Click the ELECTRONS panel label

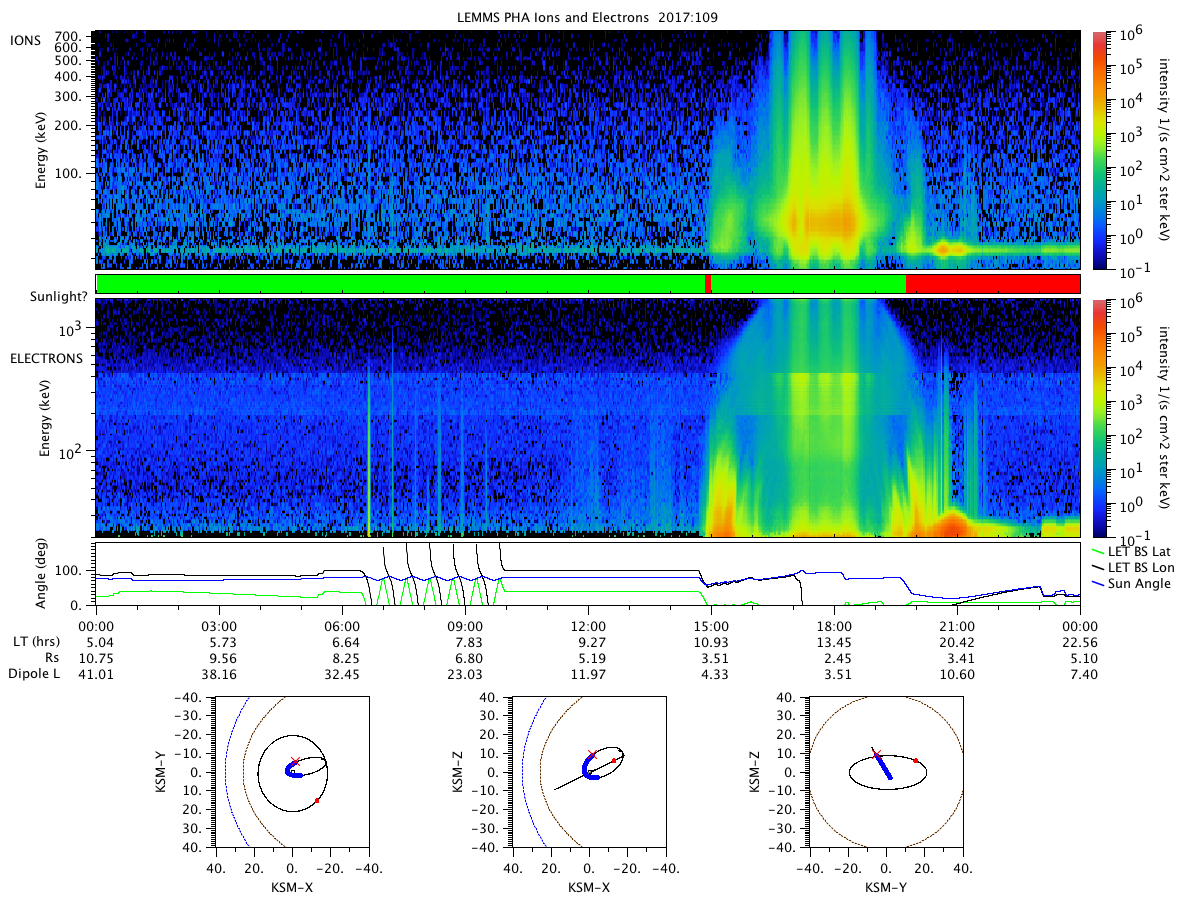(47, 358)
